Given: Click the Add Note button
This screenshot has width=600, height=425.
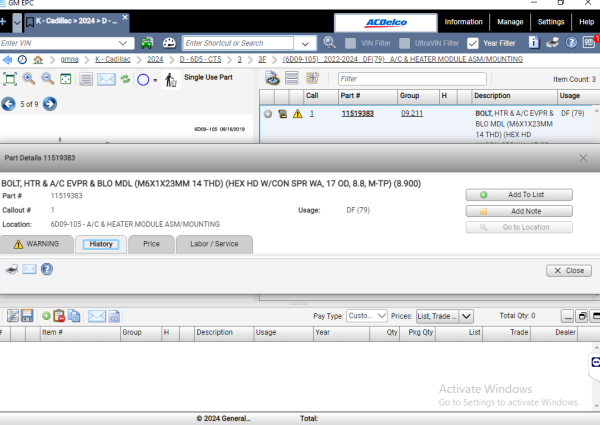Looking at the screenshot, I should [x=519, y=211].
